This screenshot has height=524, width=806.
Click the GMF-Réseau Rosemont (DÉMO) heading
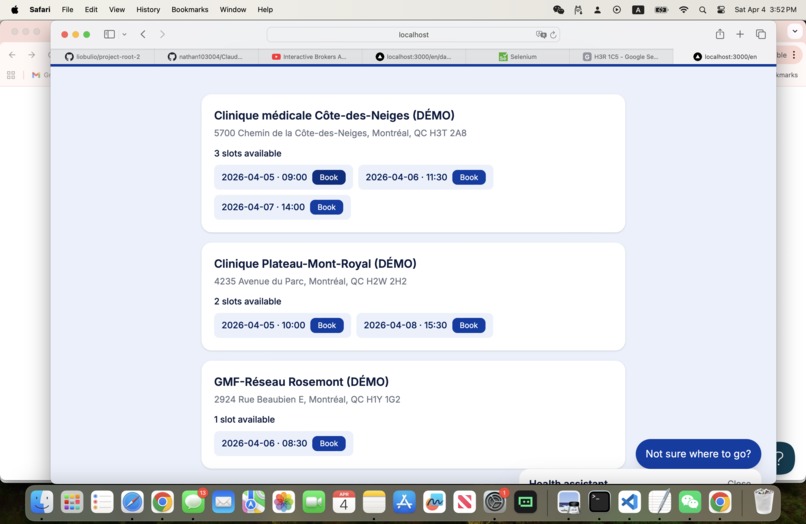[301, 382]
